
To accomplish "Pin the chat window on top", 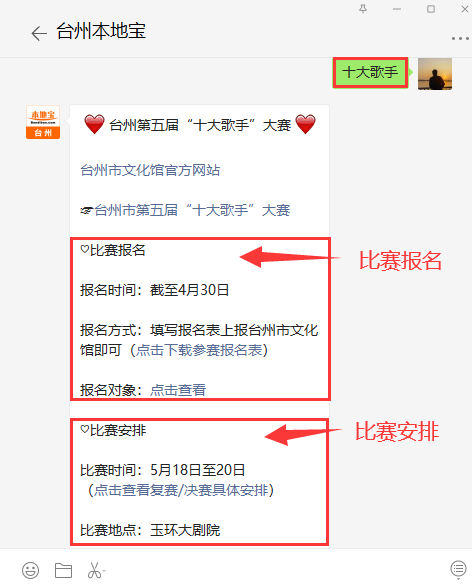I will [x=363, y=9].
